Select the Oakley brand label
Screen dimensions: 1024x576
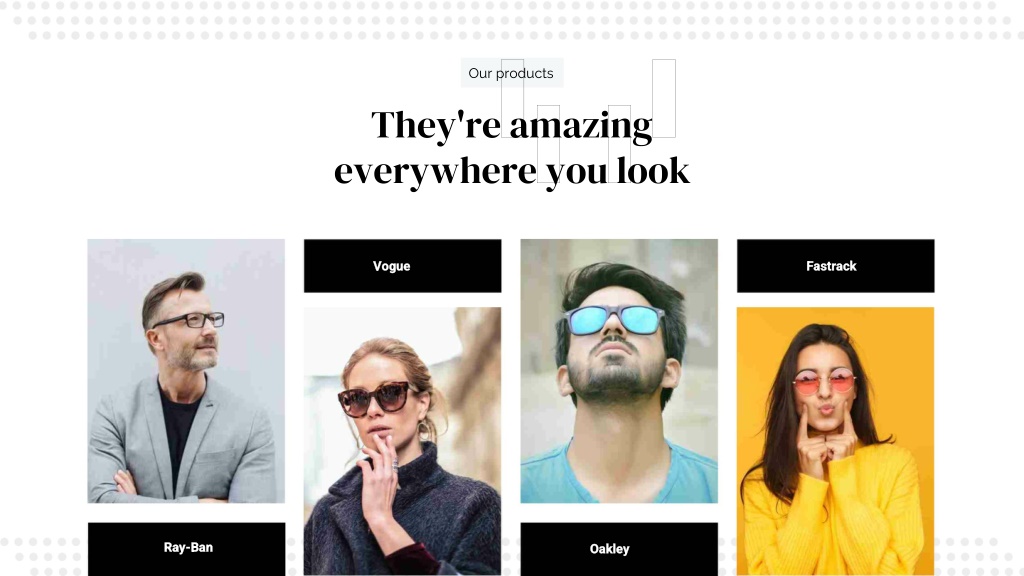[619, 549]
